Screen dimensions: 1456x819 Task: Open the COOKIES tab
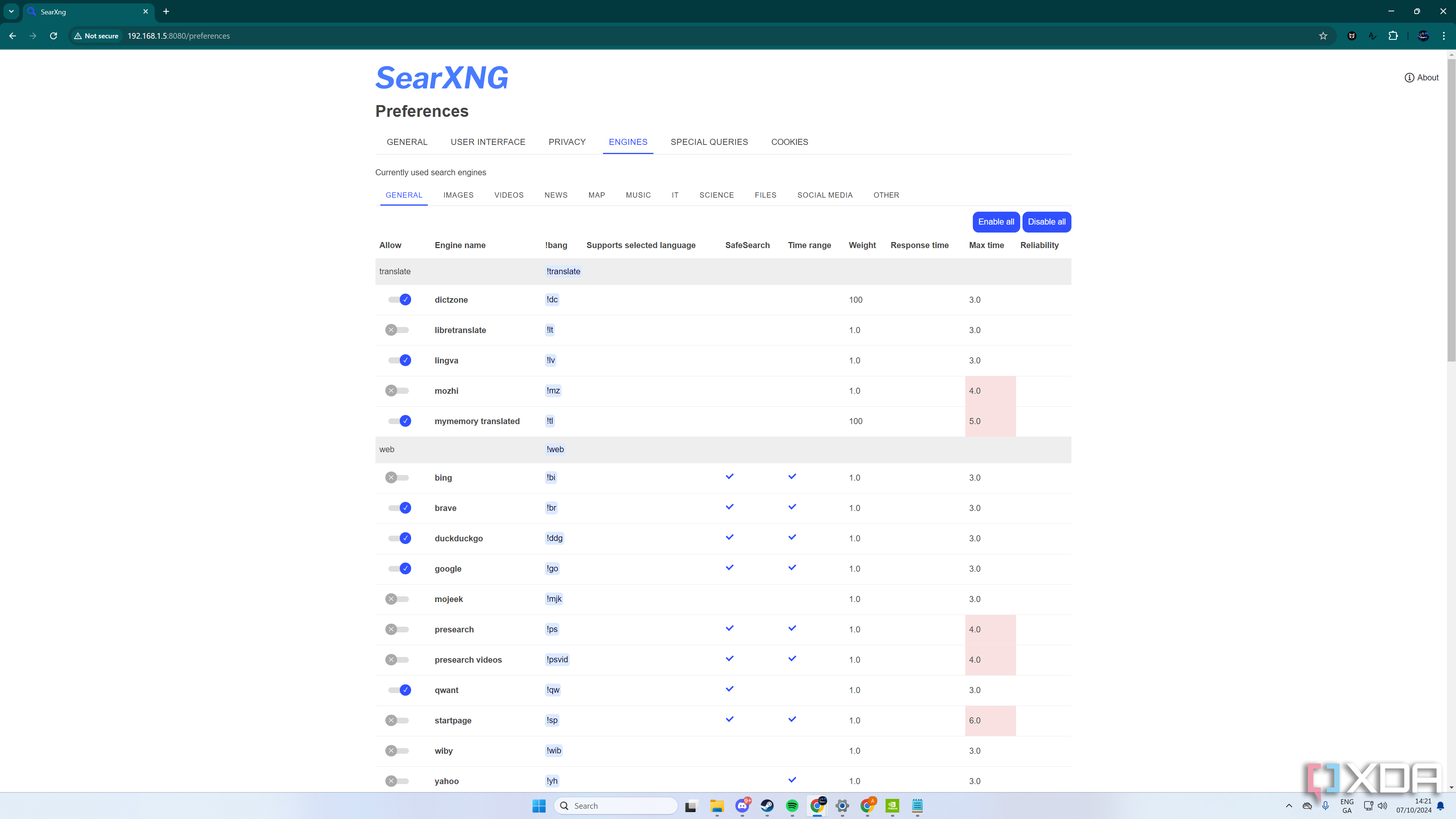(789, 142)
